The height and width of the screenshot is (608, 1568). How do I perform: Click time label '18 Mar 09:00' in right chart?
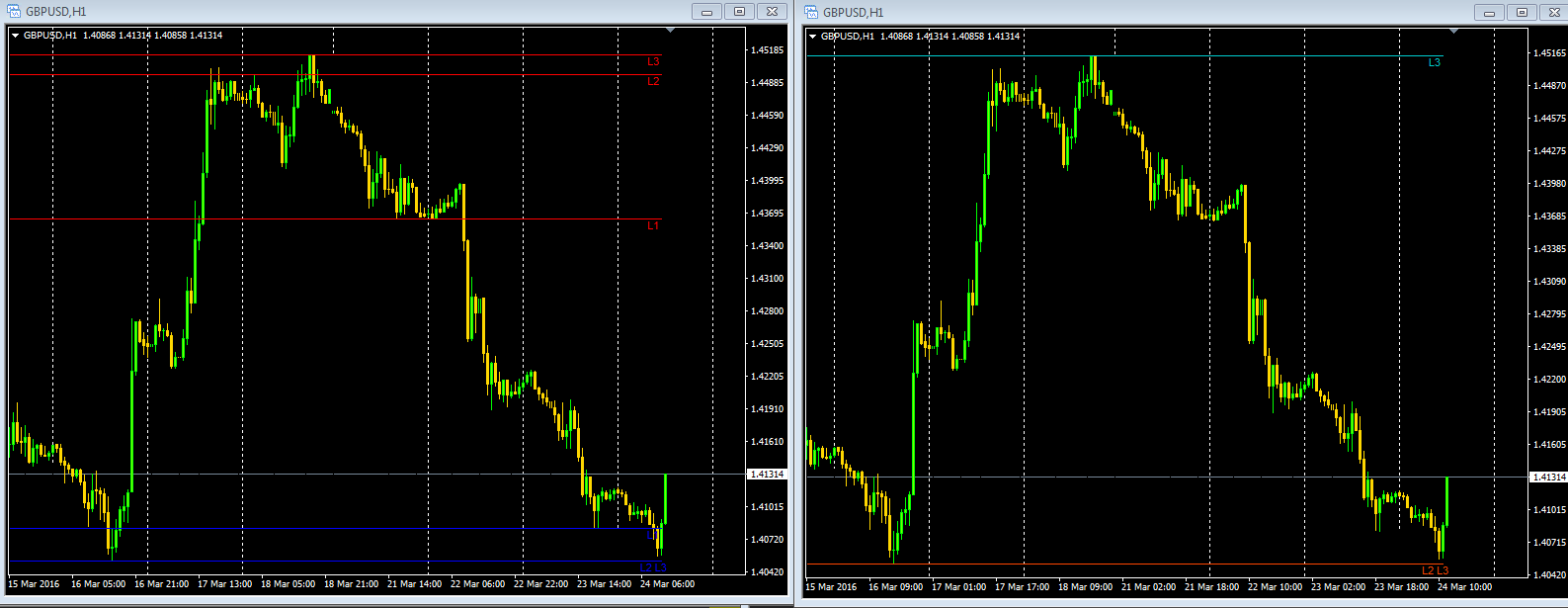tap(1085, 587)
